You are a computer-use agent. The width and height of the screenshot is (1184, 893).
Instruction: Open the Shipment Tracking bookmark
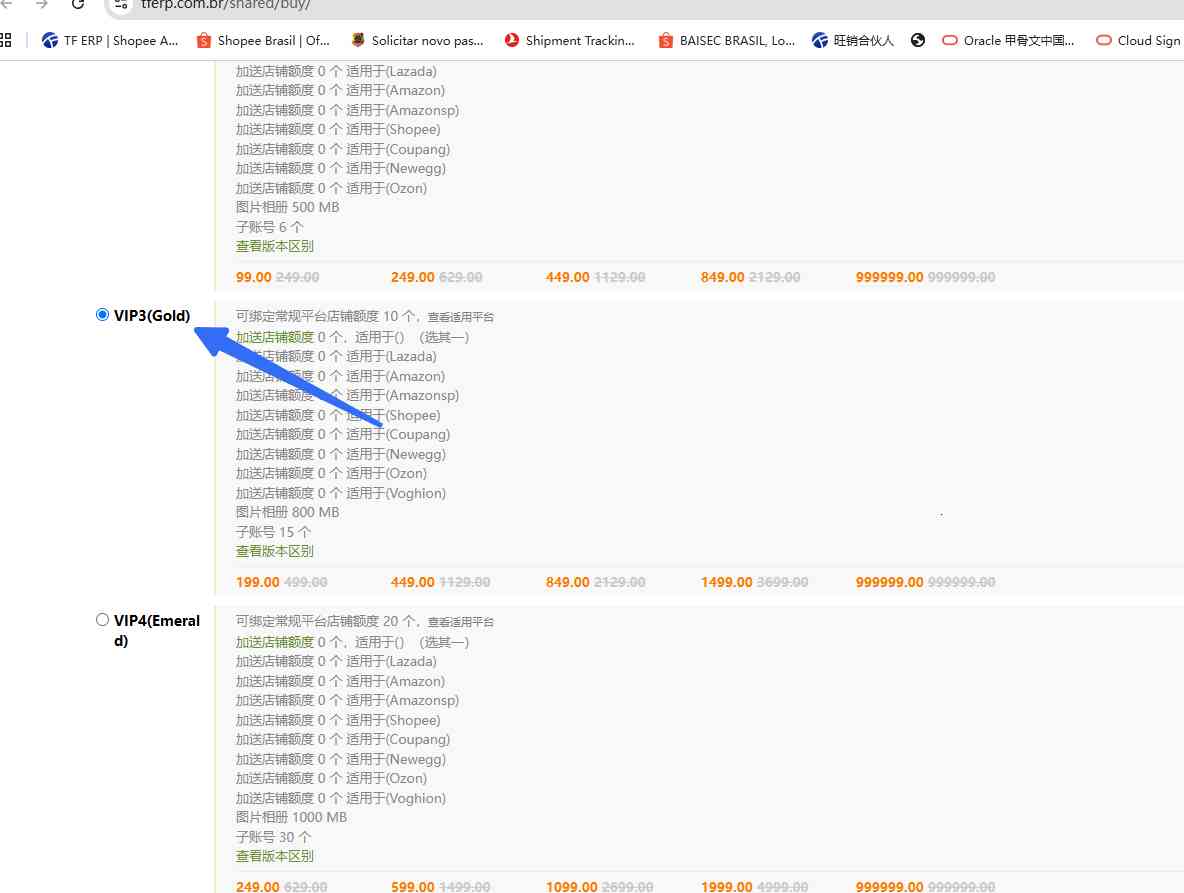pyautogui.click(x=570, y=41)
